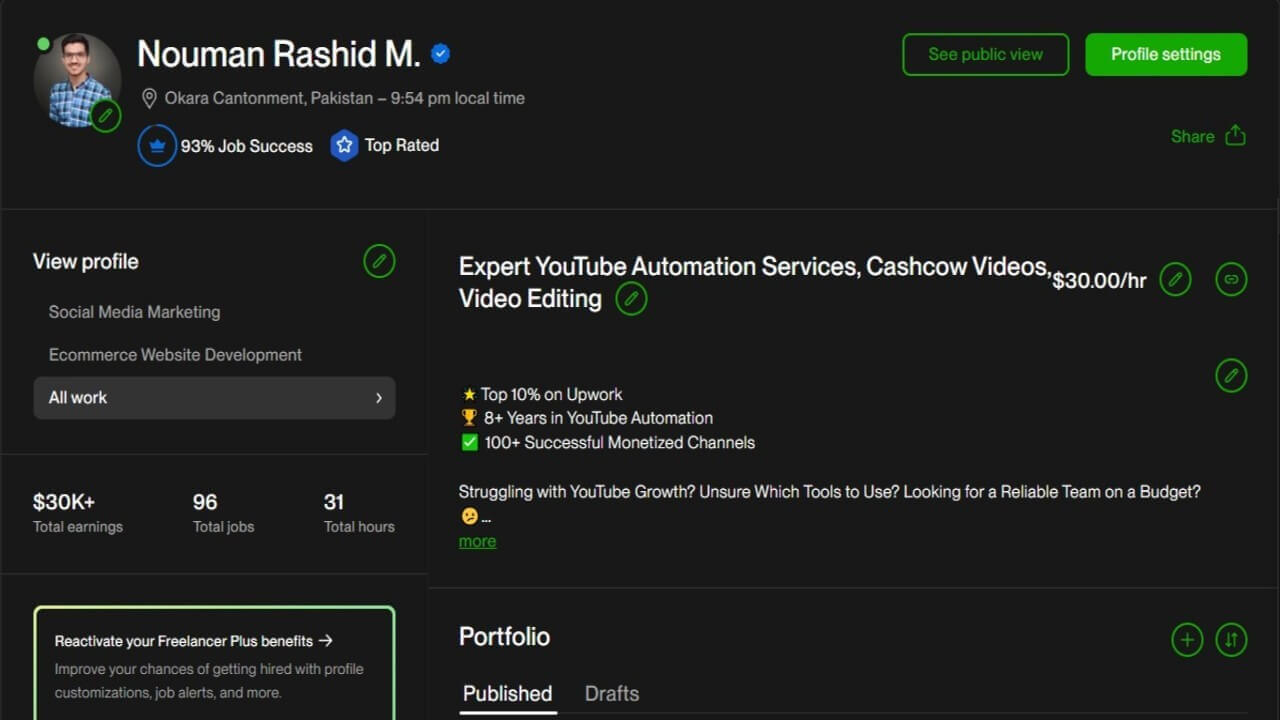Reorder portfolio items with arrows icon
This screenshot has height=720, width=1280.
[1231, 639]
